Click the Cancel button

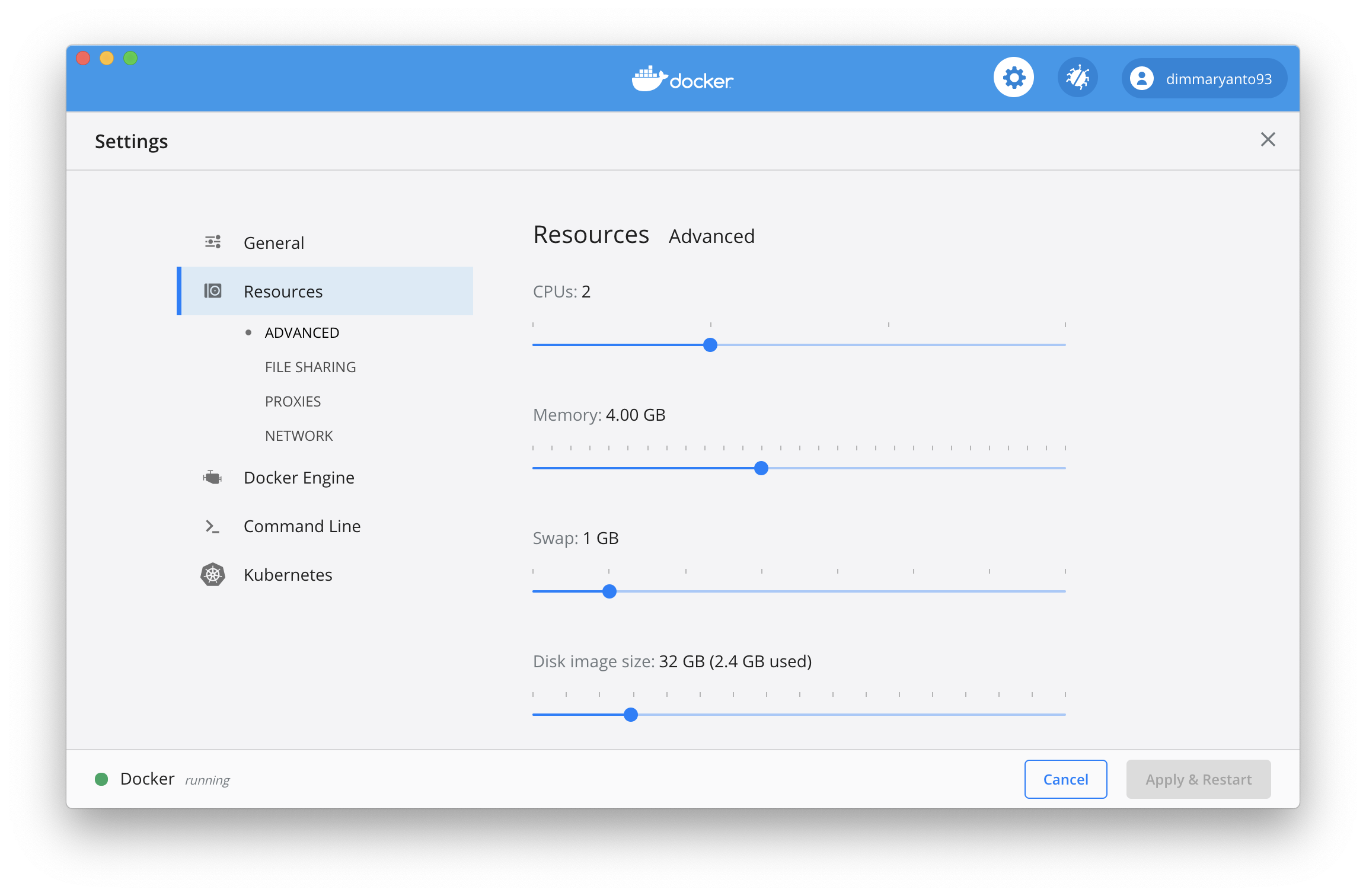click(1065, 779)
